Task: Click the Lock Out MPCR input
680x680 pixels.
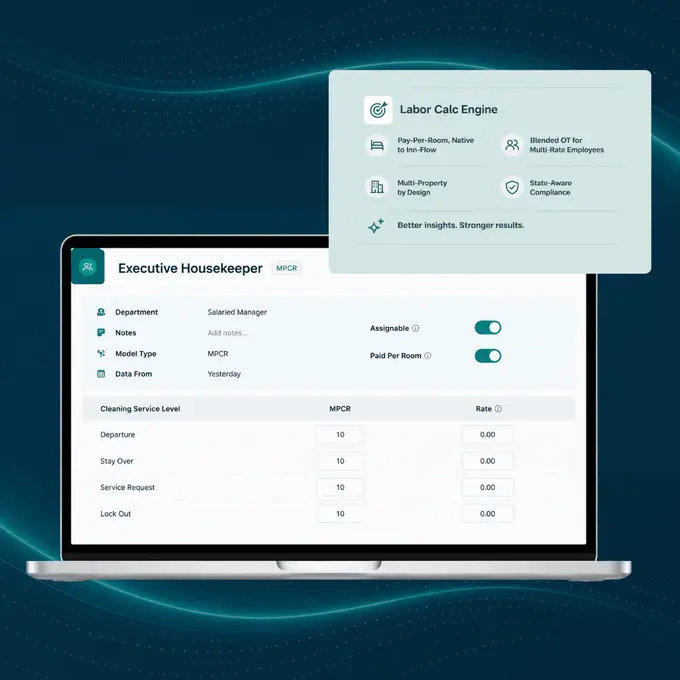Action: point(340,513)
